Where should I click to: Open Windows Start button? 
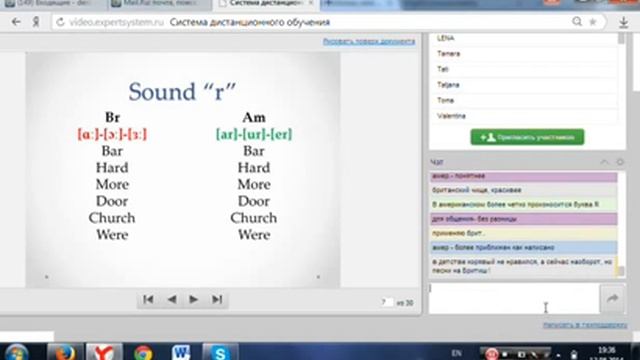[x=17, y=352]
